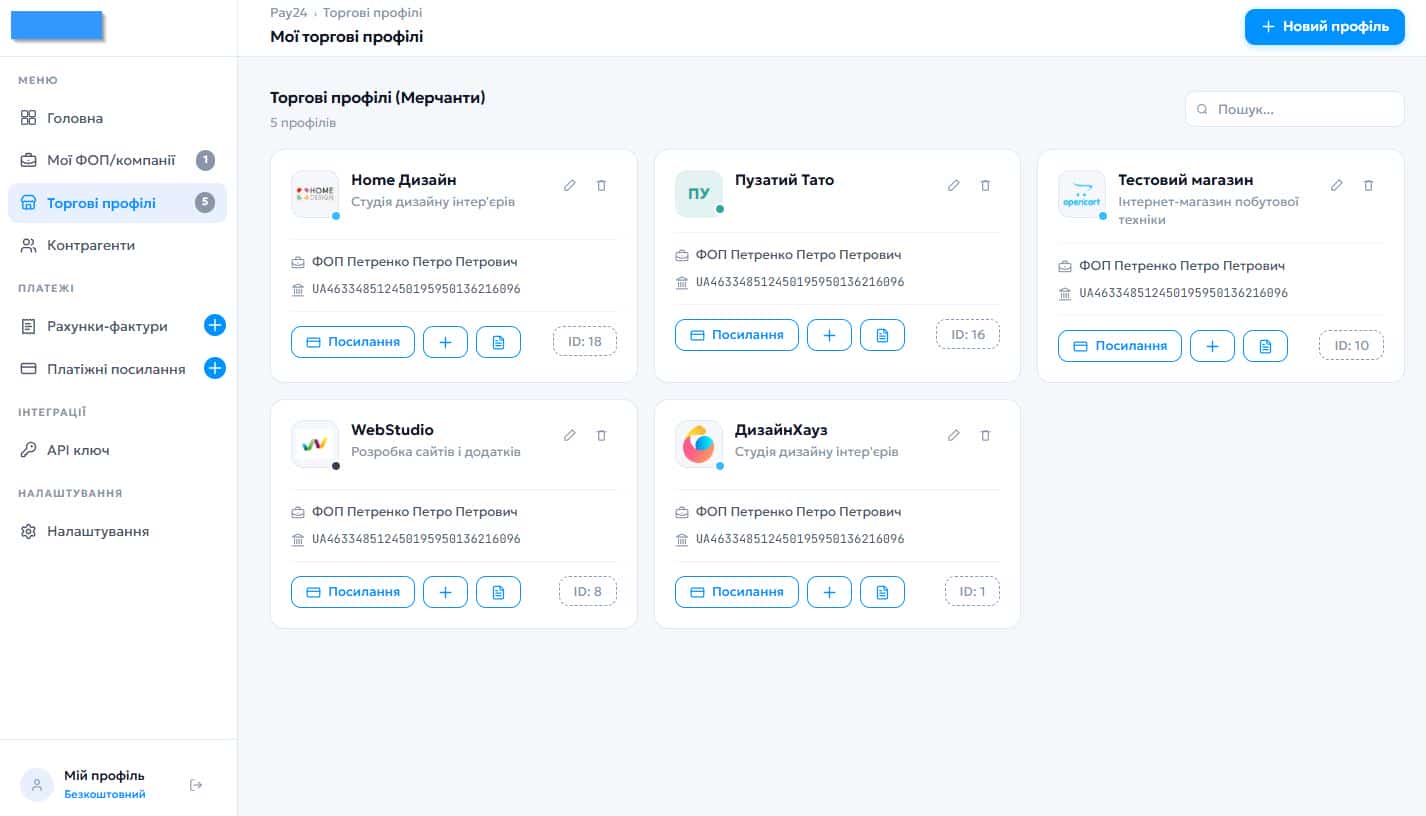1426x816 pixels.
Task: Edit the ДизайнХауз profile pencil icon
Action: [x=954, y=435]
